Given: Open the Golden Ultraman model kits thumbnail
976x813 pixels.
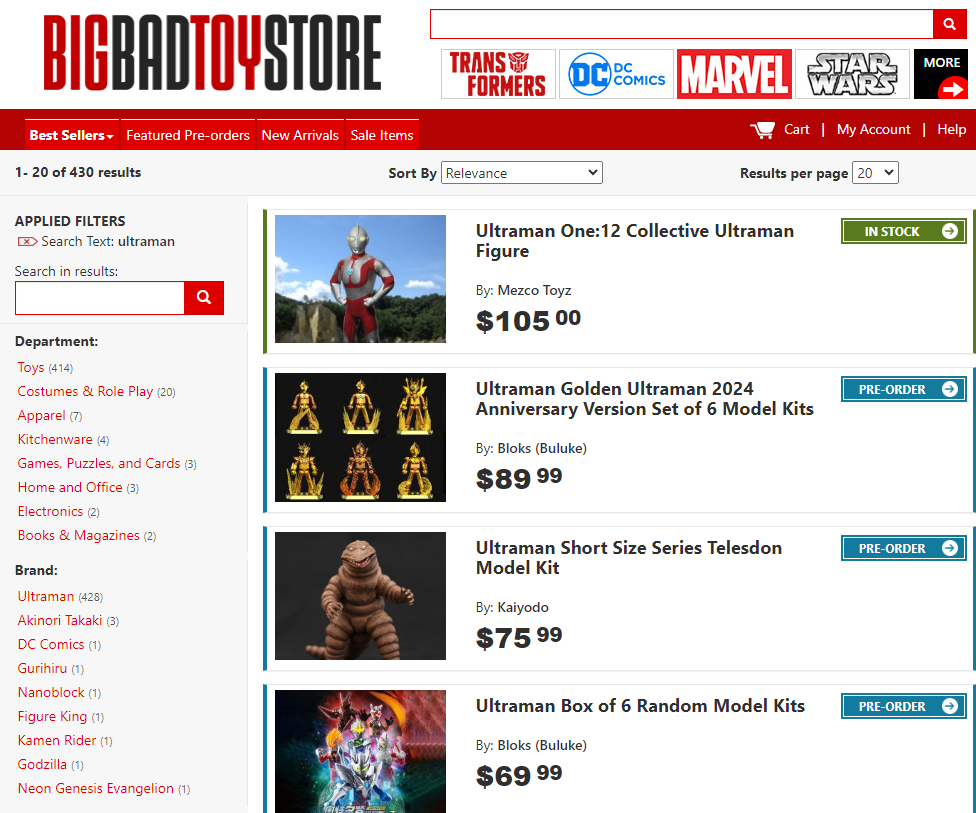Looking at the screenshot, I should 360,437.
